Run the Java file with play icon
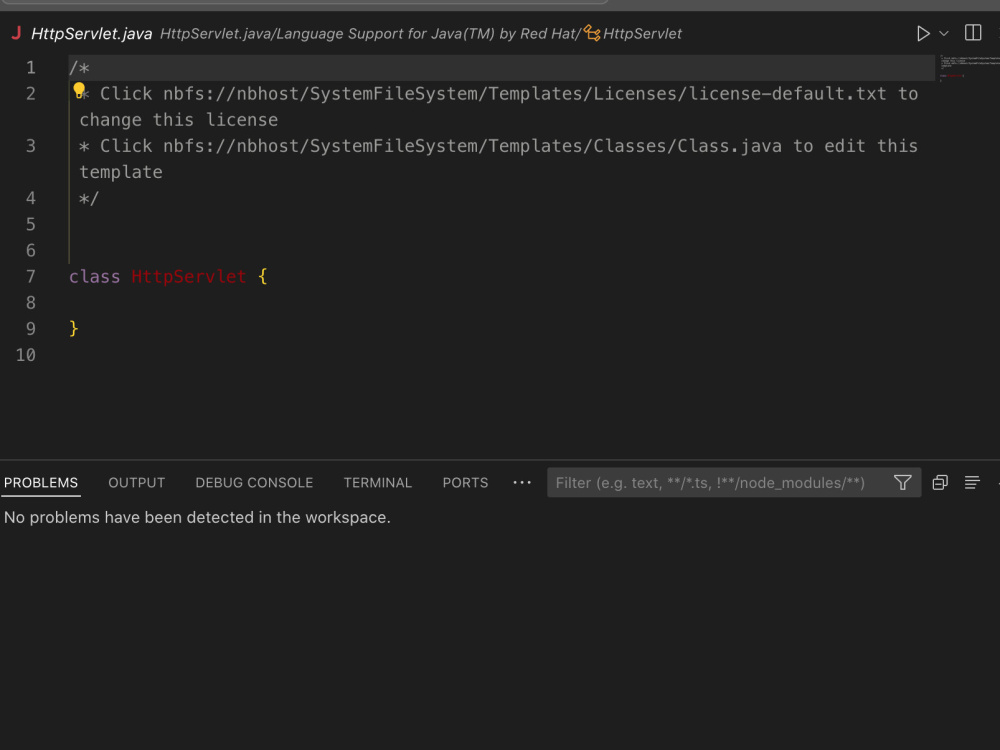The width and height of the screenshot is (1000, 750). click(922, 33)
